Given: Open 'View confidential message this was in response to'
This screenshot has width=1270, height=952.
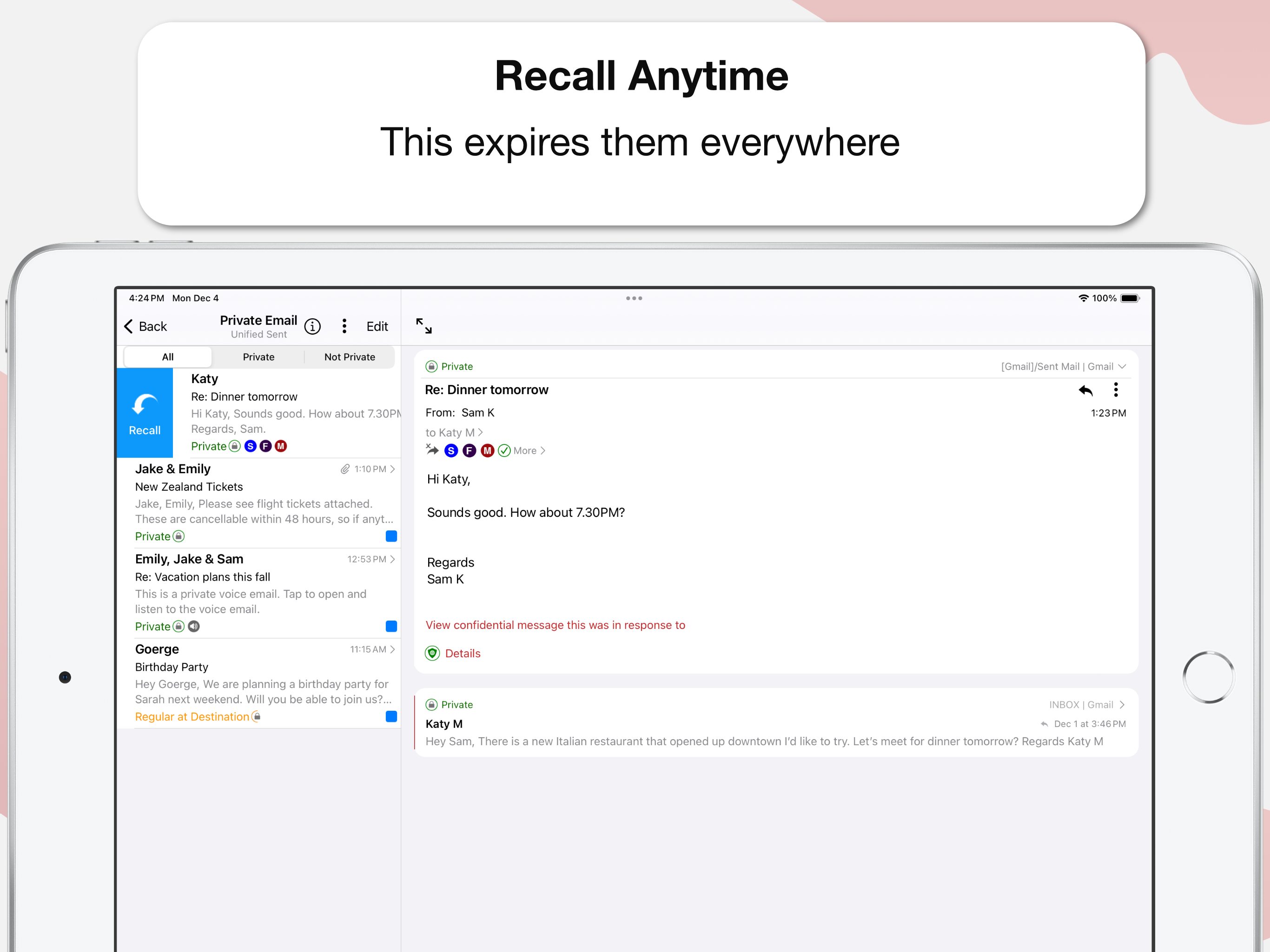Looking at the screenshot, I should 555,625.
